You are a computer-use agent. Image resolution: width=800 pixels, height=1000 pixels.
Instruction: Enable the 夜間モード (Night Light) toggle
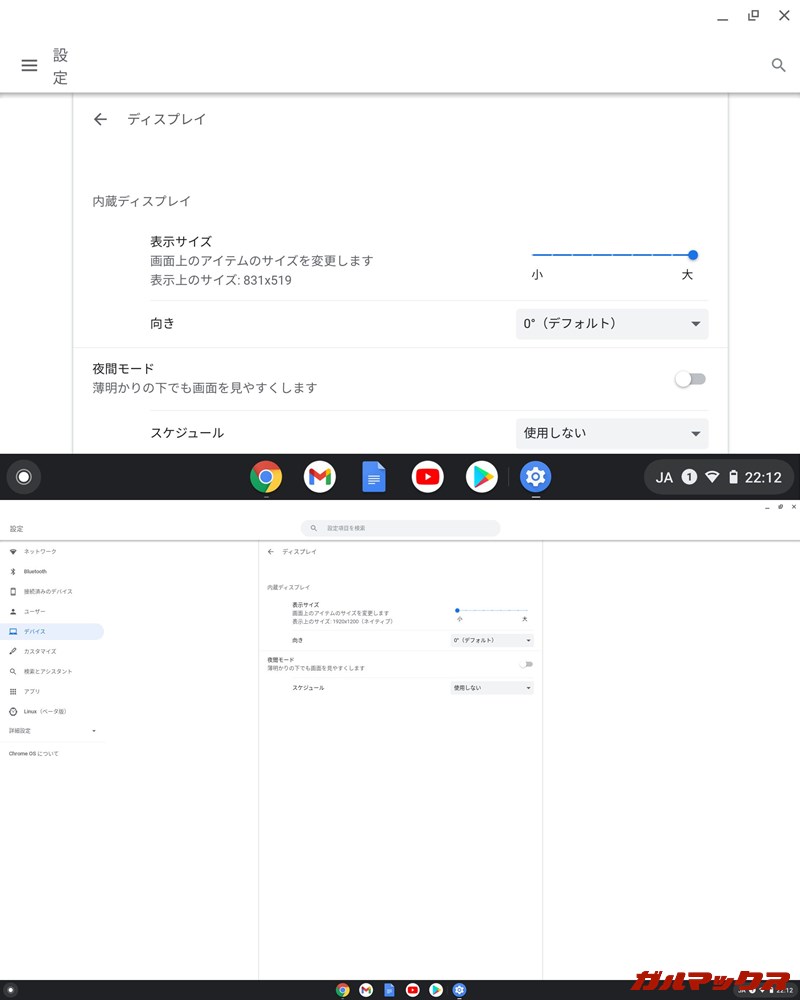click(x=690, y=379)
